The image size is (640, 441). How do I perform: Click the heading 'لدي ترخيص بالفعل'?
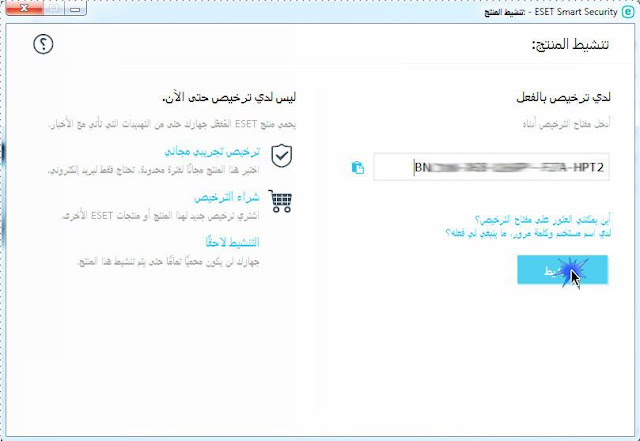(x=563, y=98)
